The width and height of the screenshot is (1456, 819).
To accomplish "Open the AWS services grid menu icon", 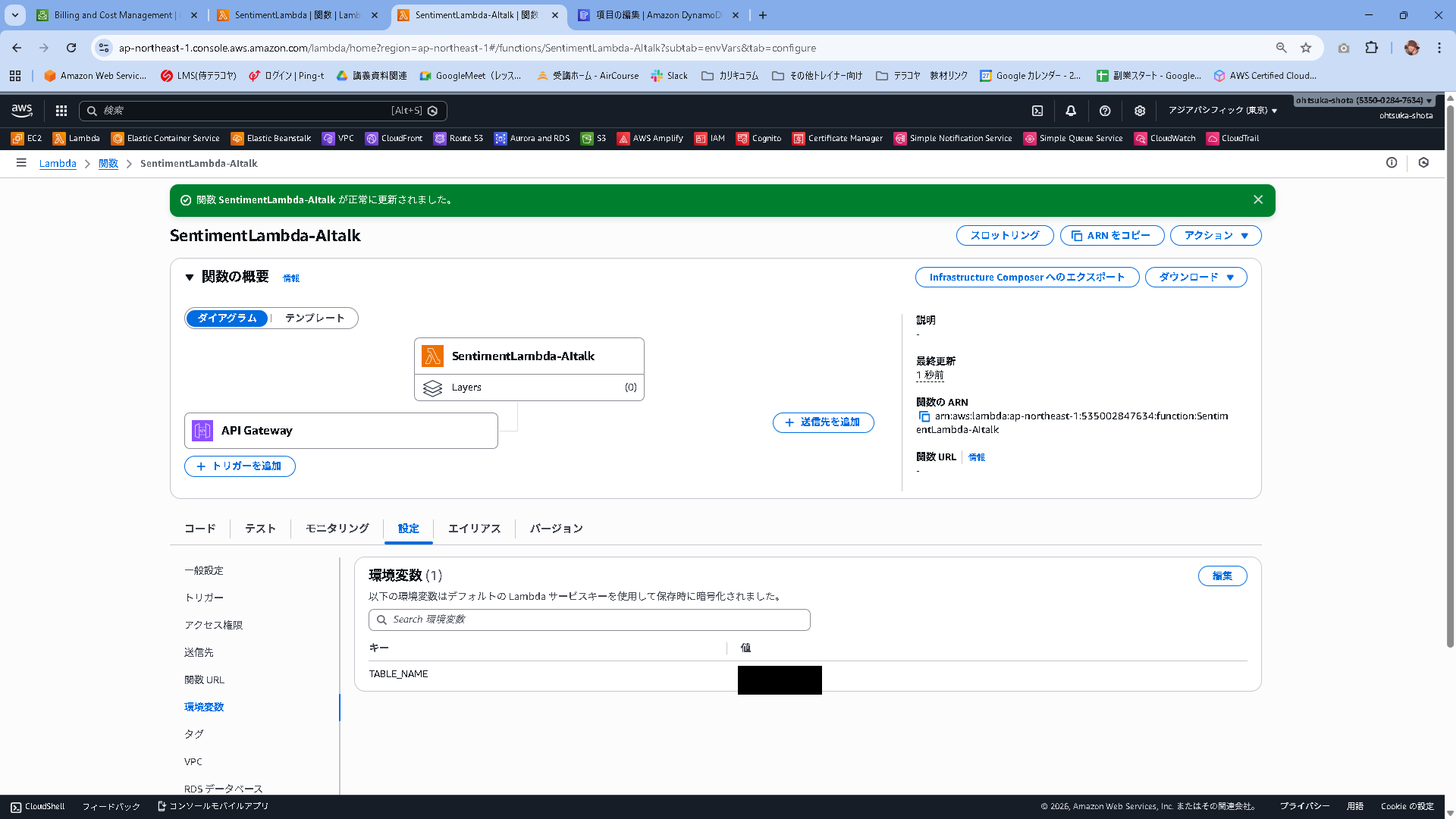I will pos(61,111).
